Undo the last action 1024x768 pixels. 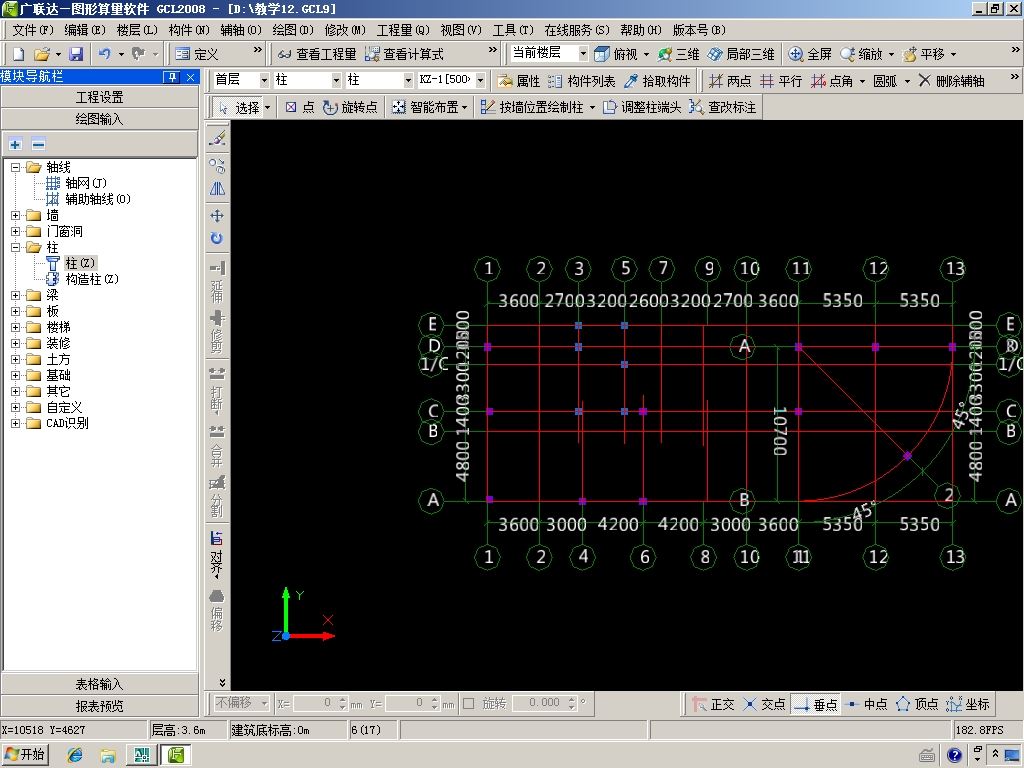104,54
